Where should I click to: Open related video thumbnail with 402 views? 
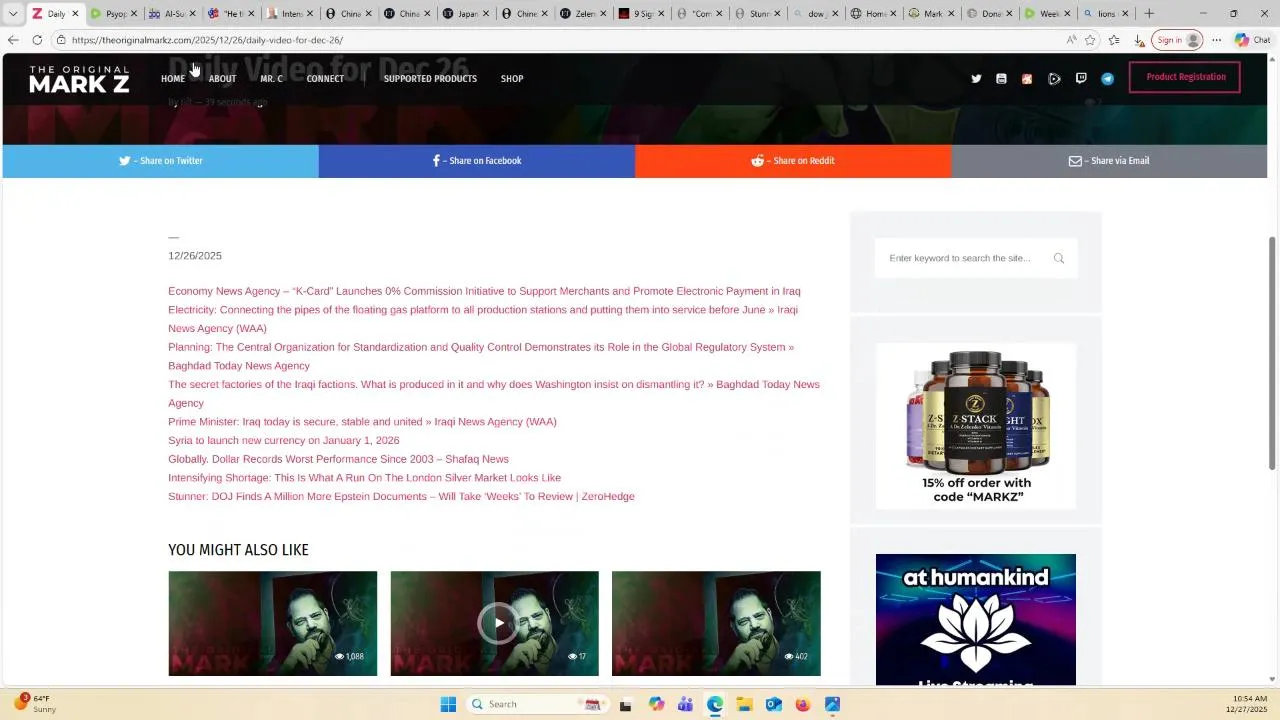coord(716,623)
